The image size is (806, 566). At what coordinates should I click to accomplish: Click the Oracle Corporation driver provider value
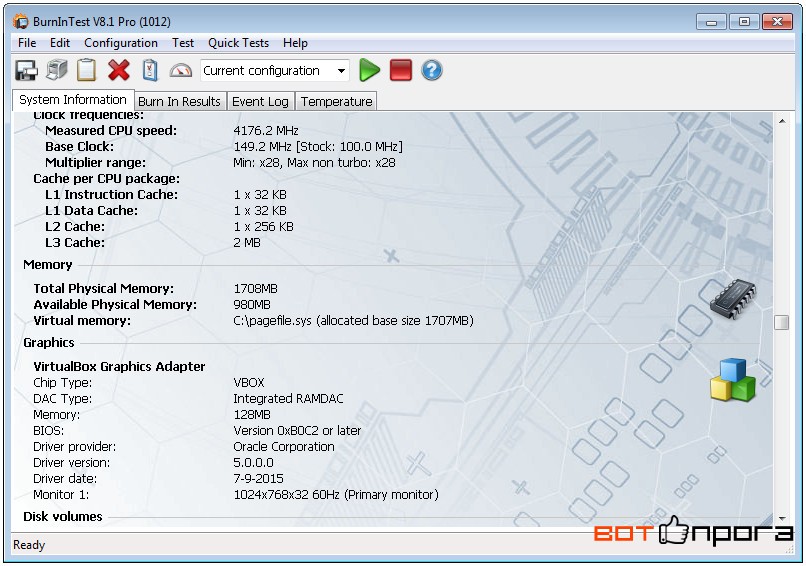pos(284,446)
